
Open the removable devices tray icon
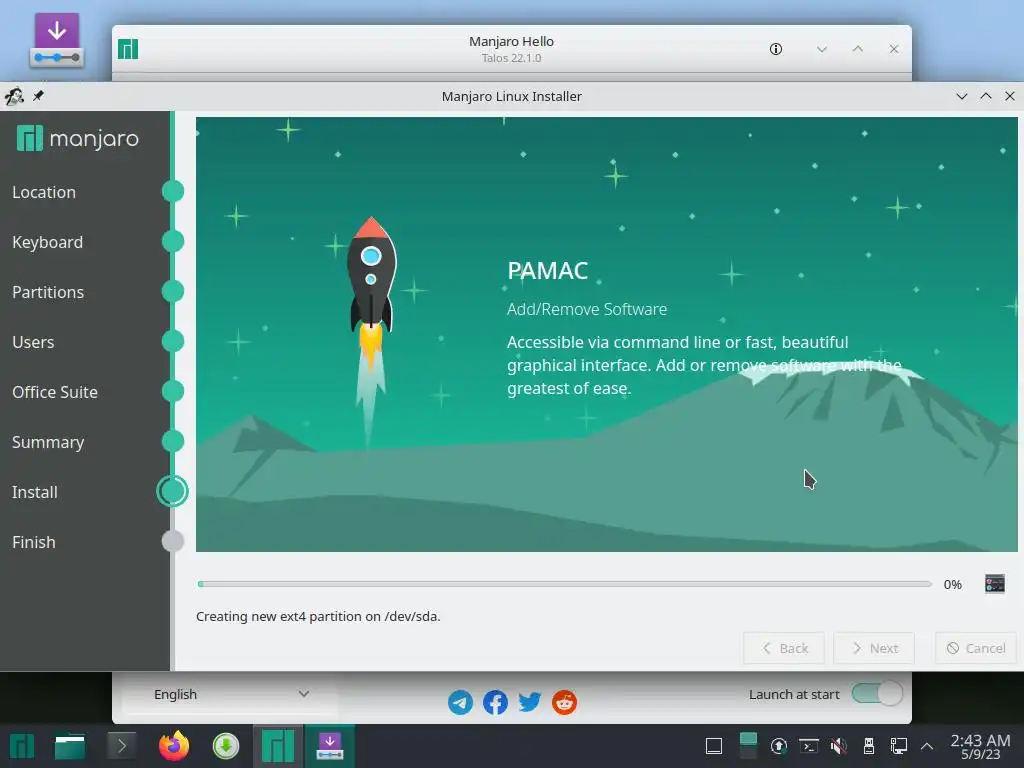[869, 746]
